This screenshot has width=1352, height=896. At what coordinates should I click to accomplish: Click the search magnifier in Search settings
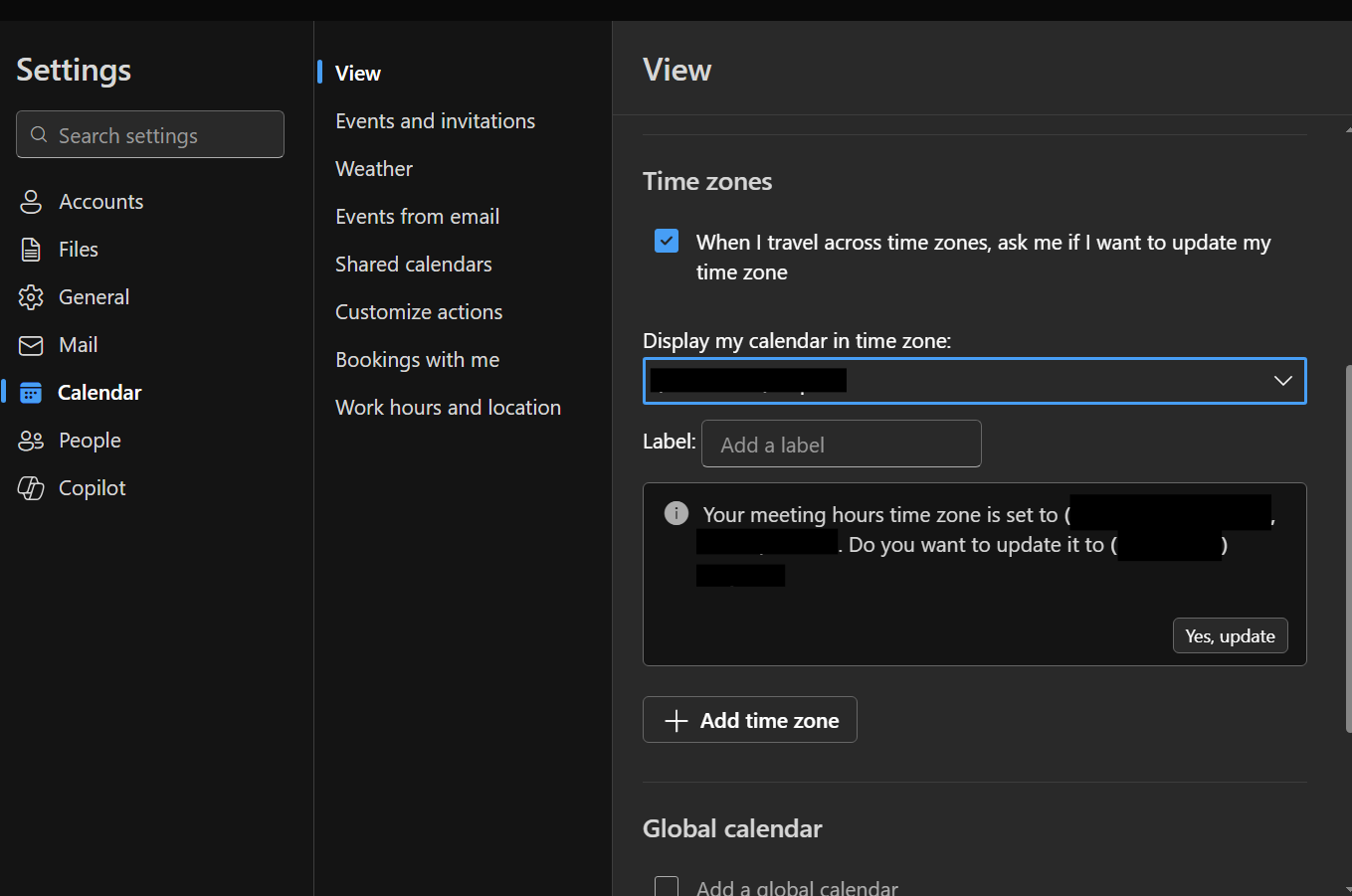(39, 133)
